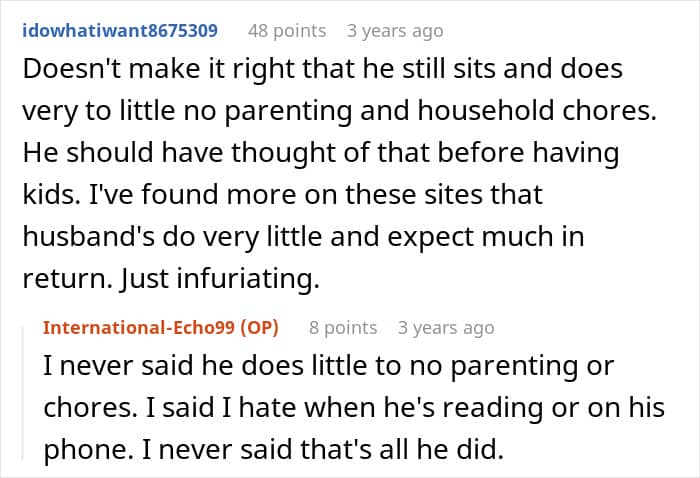Open idowhatiwant8675309's user profile

(118, 30)
